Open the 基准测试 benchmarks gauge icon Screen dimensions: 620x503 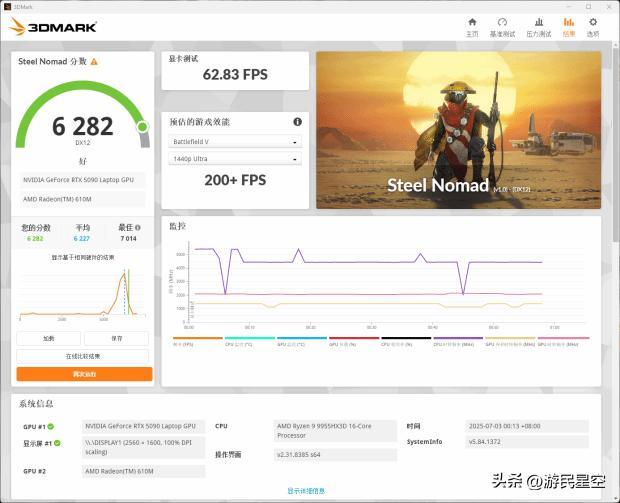[502, 25]
